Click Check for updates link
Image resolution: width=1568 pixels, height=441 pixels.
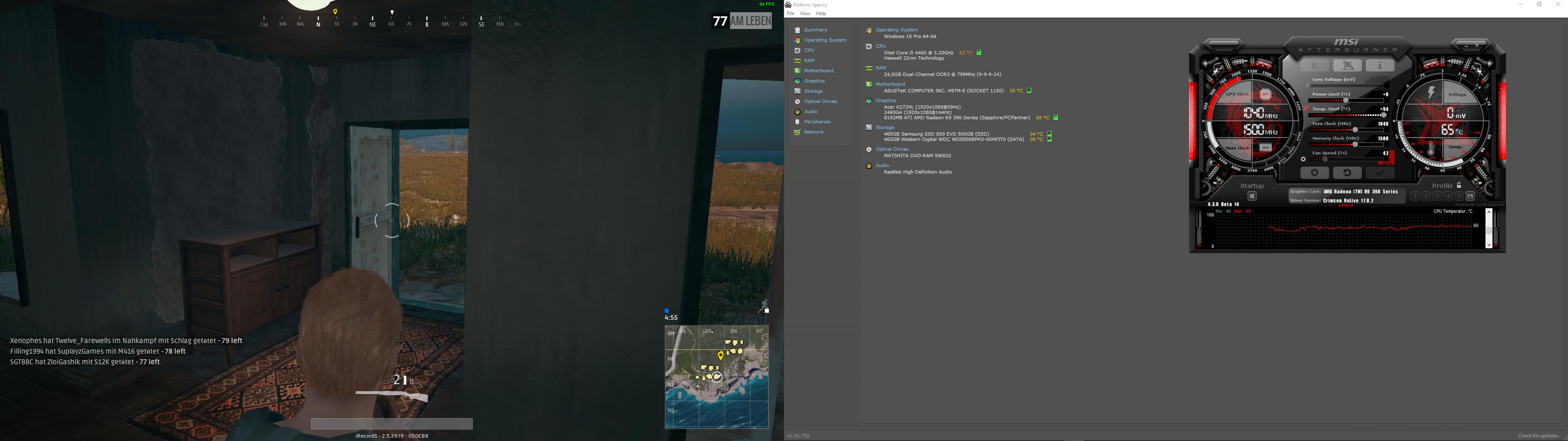tap(1539, 436)
